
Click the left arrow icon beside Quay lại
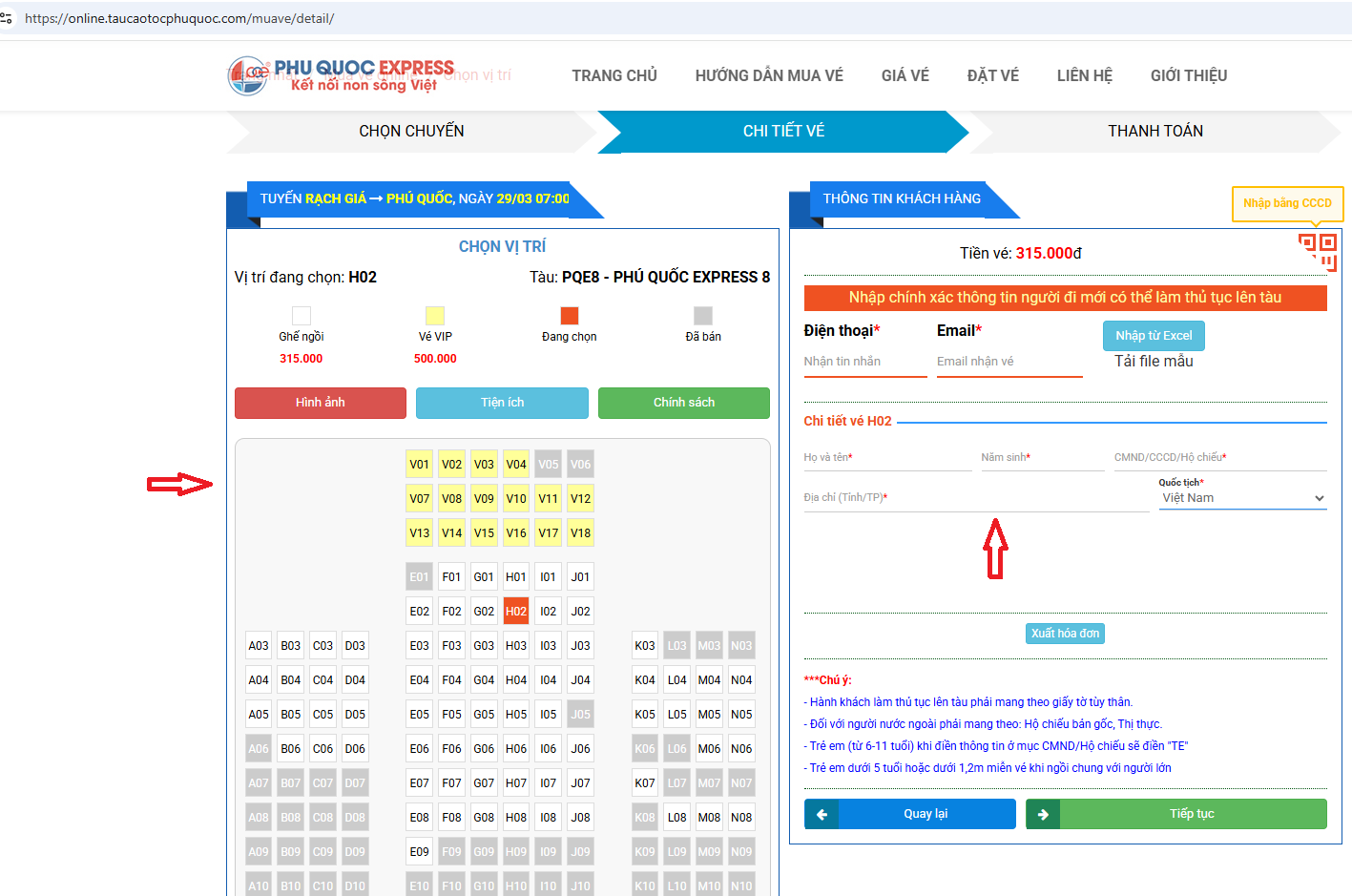pyautogui.click(x=822, y=814)
